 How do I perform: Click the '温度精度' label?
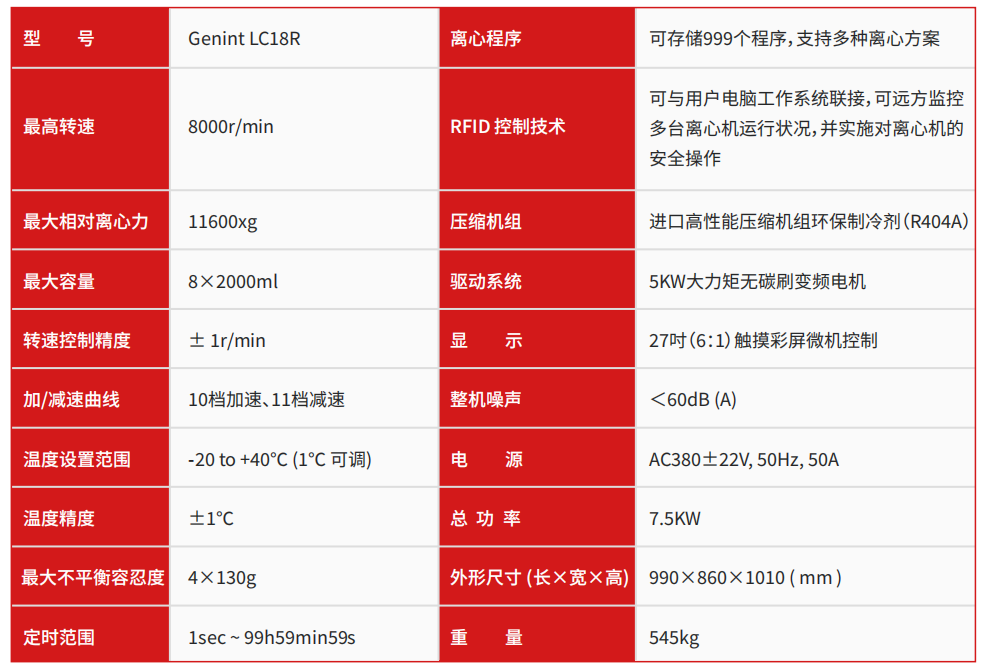[59, 518]
